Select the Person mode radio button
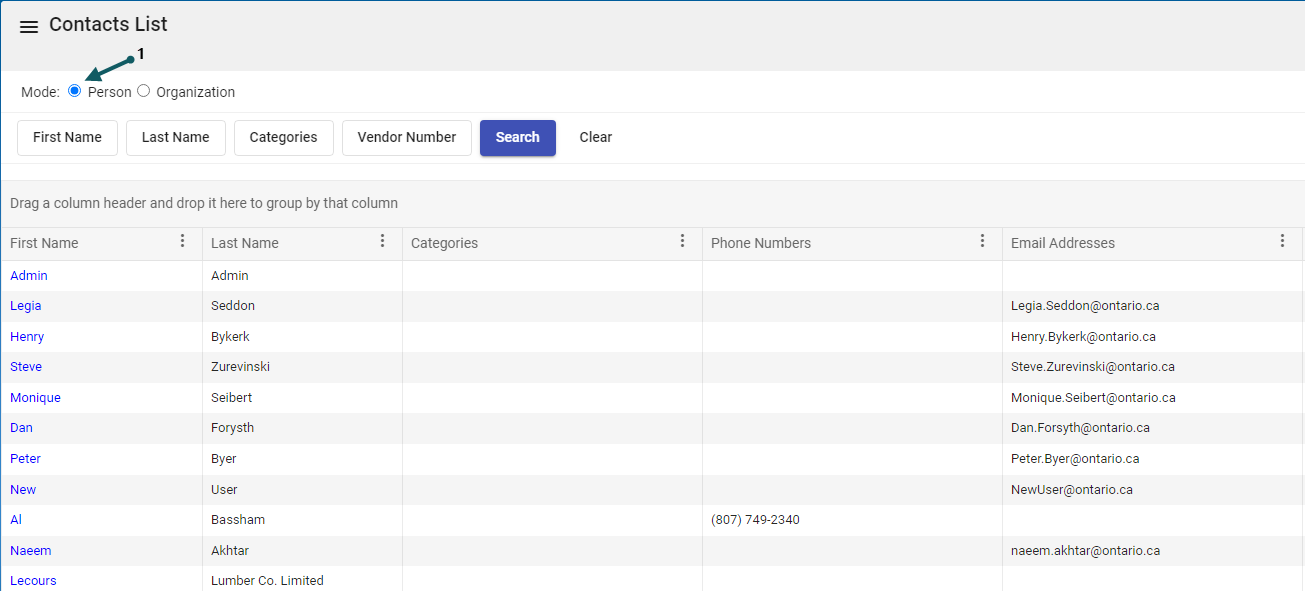 click(x=75, y=91)
